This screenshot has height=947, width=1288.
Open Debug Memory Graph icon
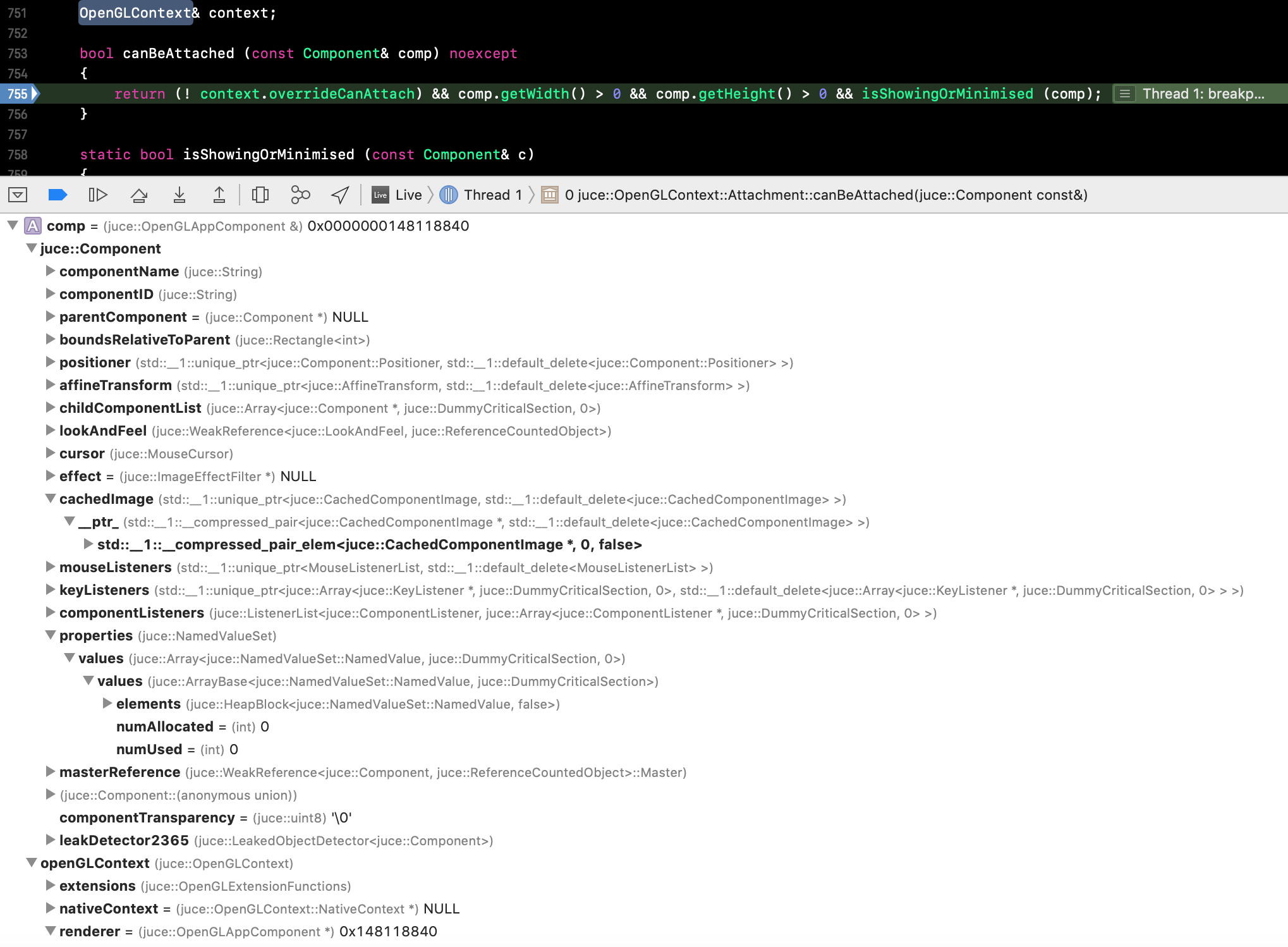(x=300, y=195)
